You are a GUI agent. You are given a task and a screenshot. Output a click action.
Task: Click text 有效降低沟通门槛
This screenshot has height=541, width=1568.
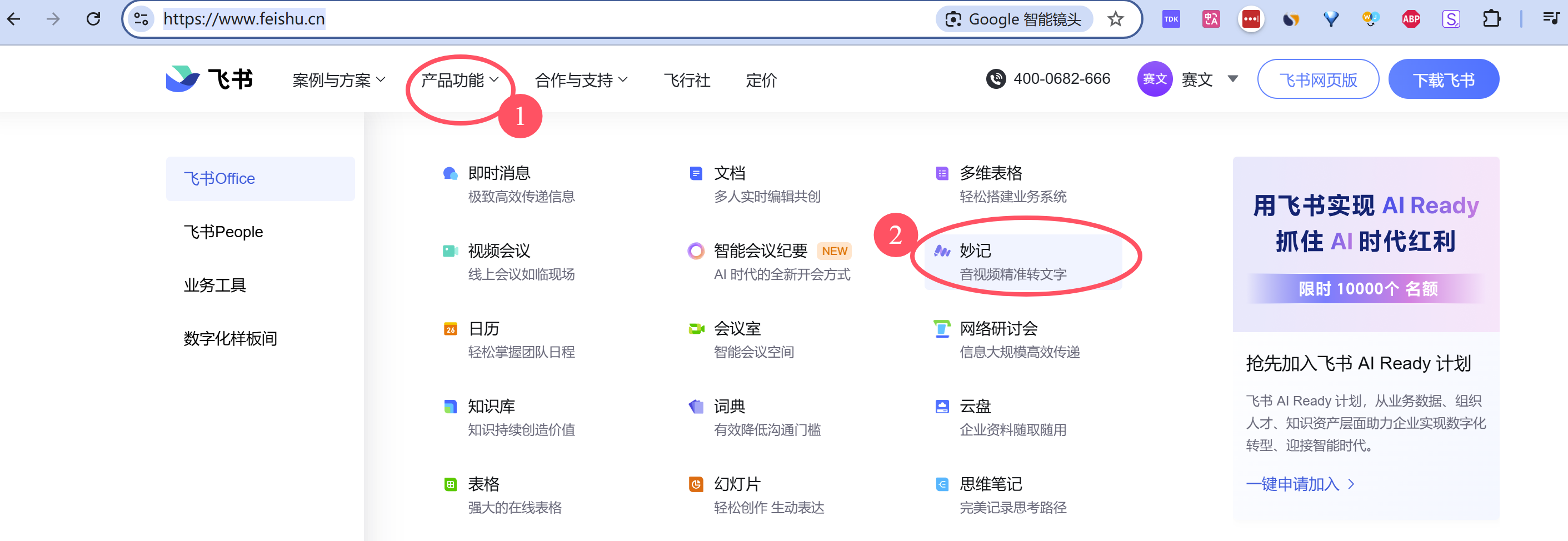(767, 430)
